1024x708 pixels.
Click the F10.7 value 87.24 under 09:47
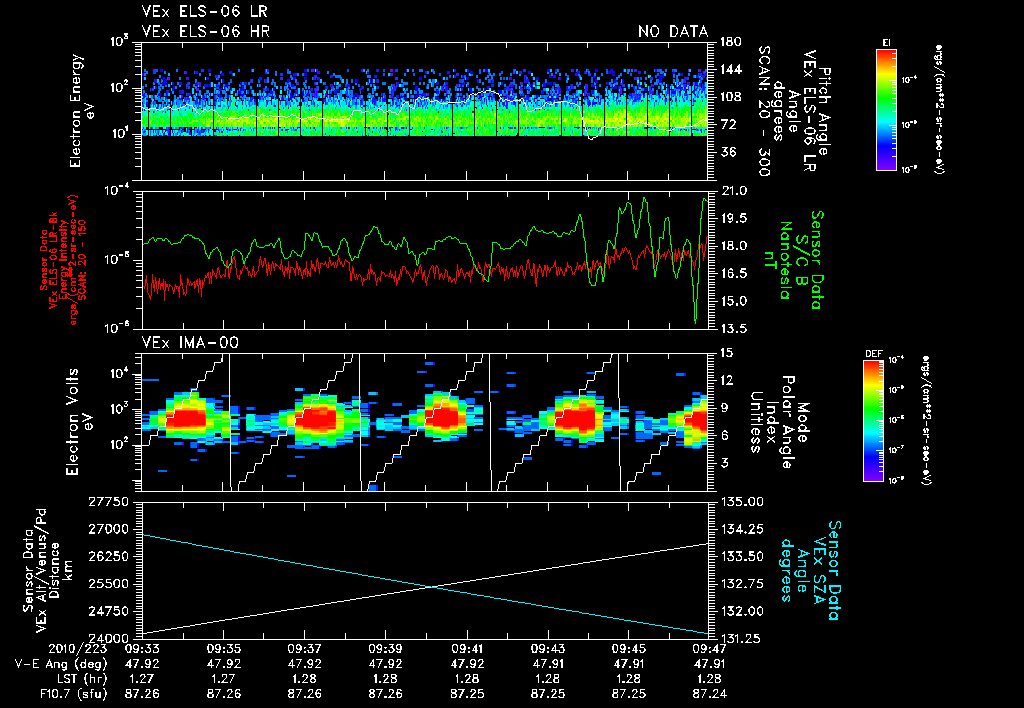709,694
